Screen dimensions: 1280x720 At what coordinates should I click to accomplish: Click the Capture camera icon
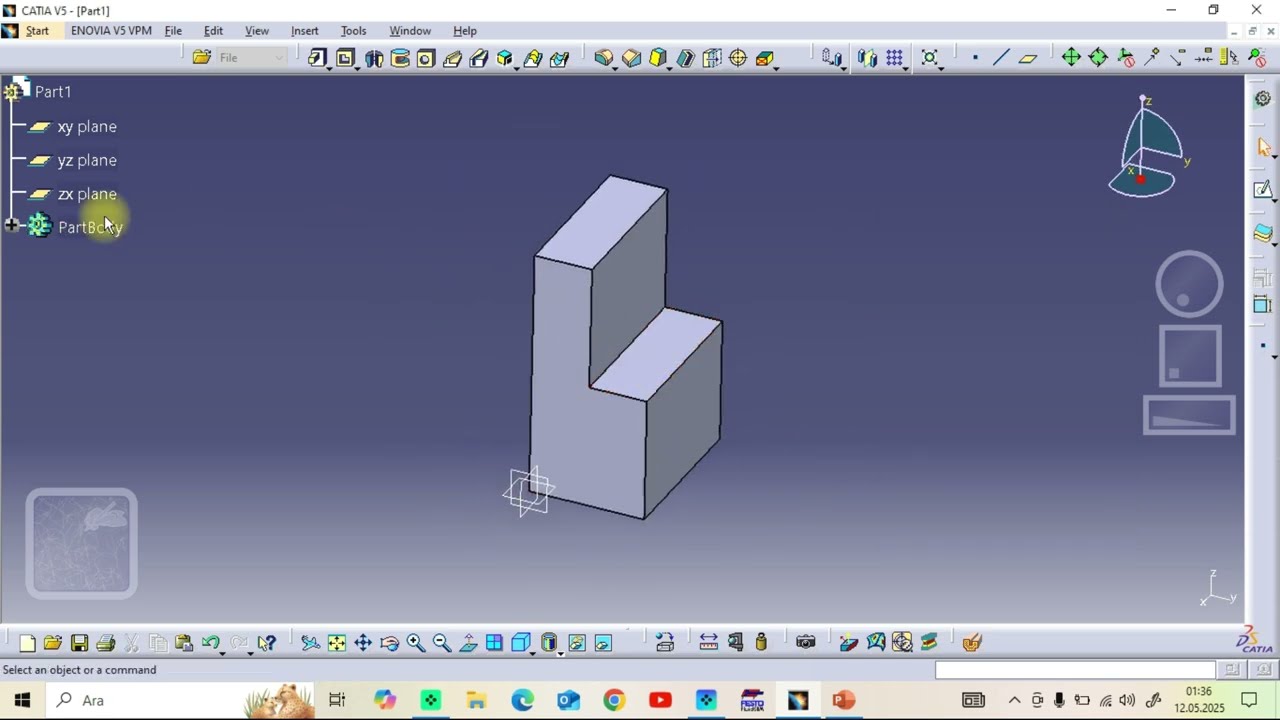(806, 643)
